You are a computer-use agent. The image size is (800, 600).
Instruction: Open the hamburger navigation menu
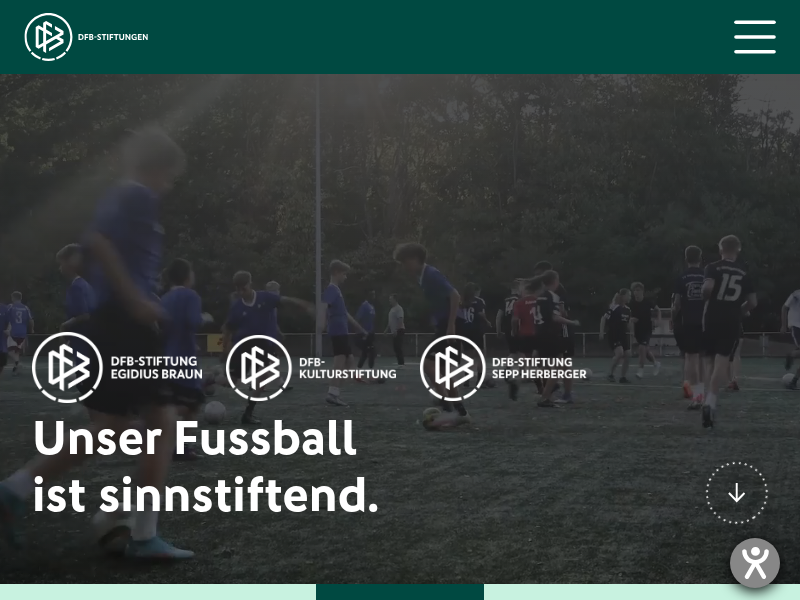[755, 37]
